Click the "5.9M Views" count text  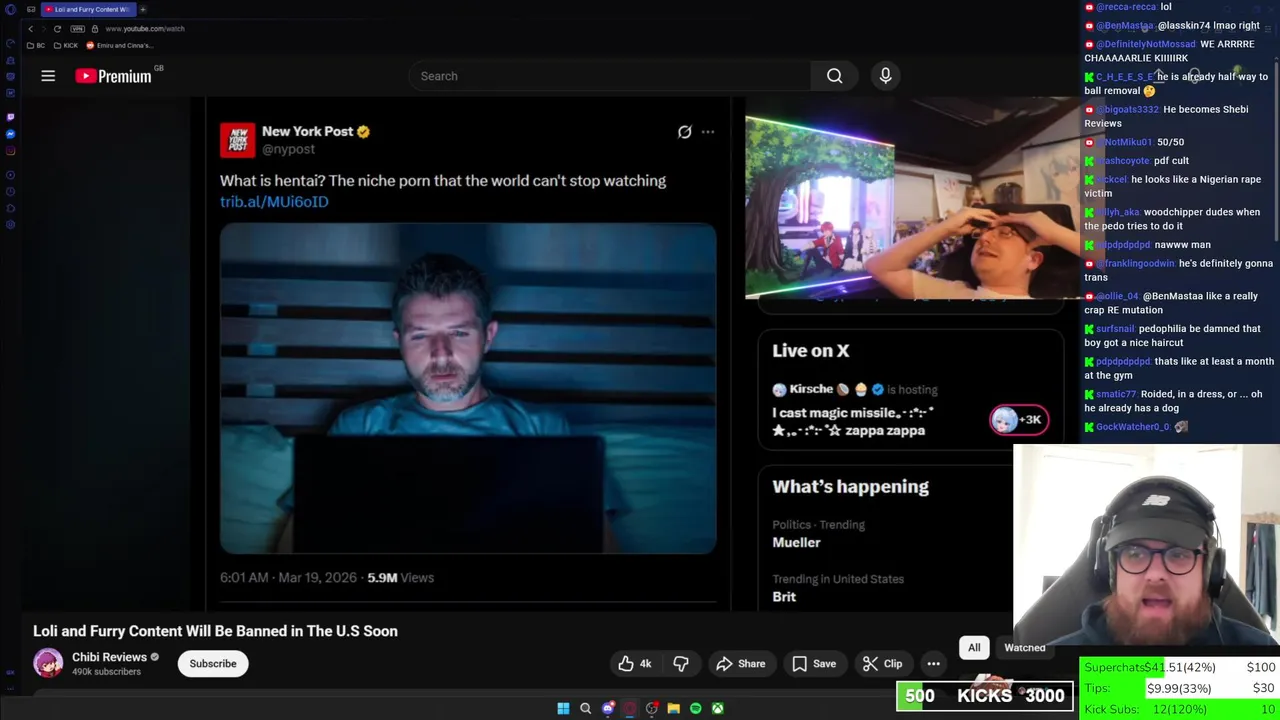click(400, 578)
